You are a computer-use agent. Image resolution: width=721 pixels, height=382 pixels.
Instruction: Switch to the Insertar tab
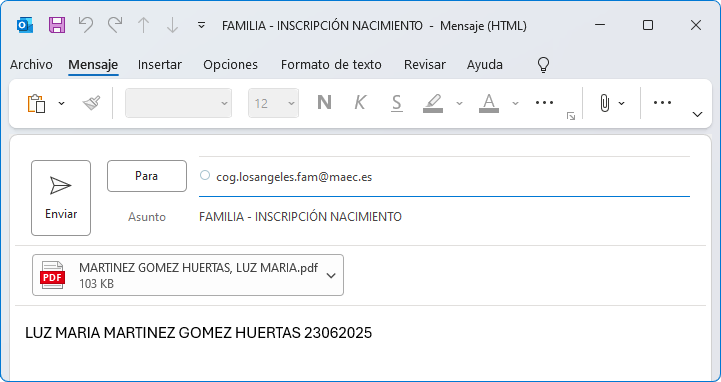[x=160, y=65]
